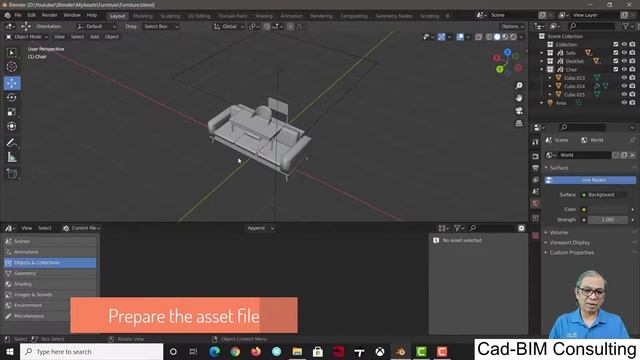640x360 pixels.
Task: Click the blue Z axis on navigation gizmo
Action: [x=507, y=52]
